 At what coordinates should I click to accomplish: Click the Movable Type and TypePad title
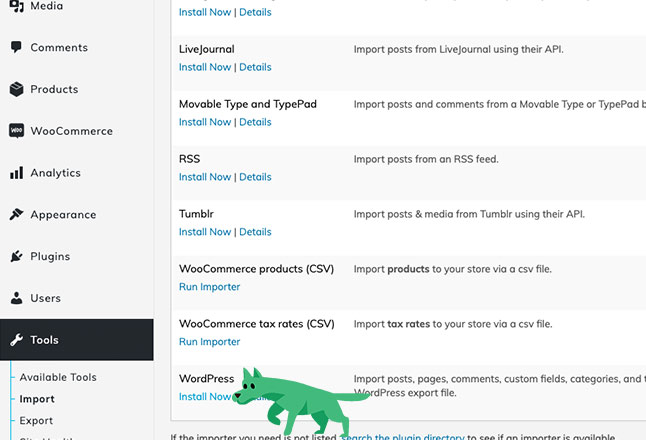[248, 104]
